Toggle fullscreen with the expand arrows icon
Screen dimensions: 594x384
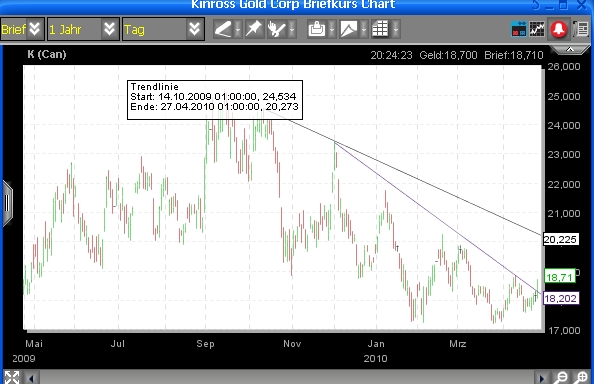12,377
